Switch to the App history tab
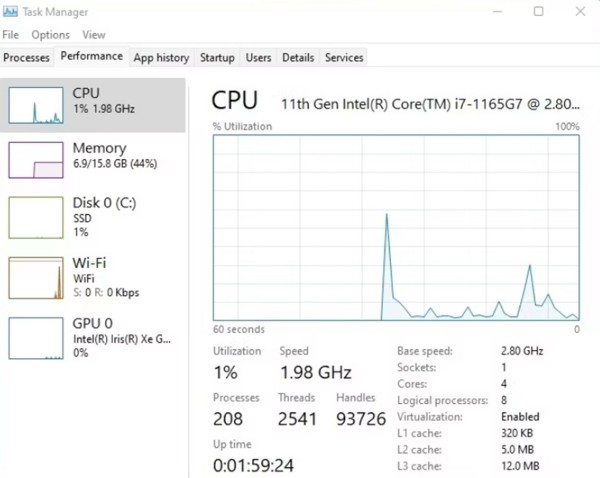The height and width of the screenshot is (478, 600). pyautogui.click(x=162, y=58)
